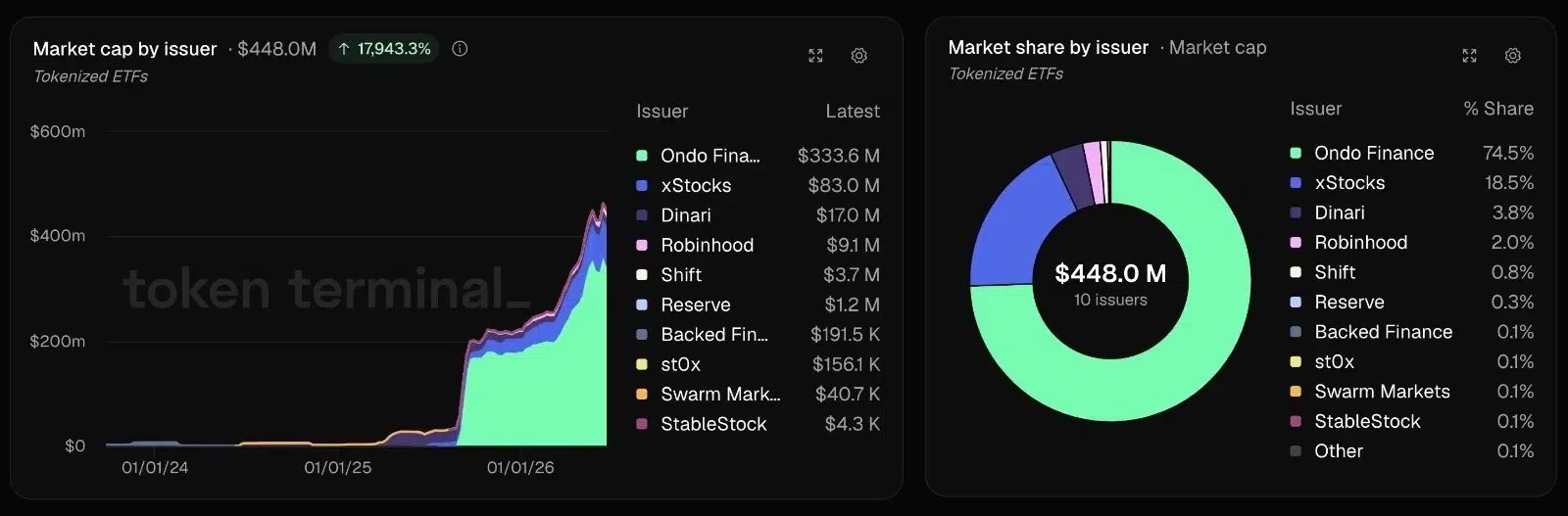The height and width of the screenshot is (516, 1568).
Task: Select Reserve row in Market cap legend
Action: coord(758,305)
